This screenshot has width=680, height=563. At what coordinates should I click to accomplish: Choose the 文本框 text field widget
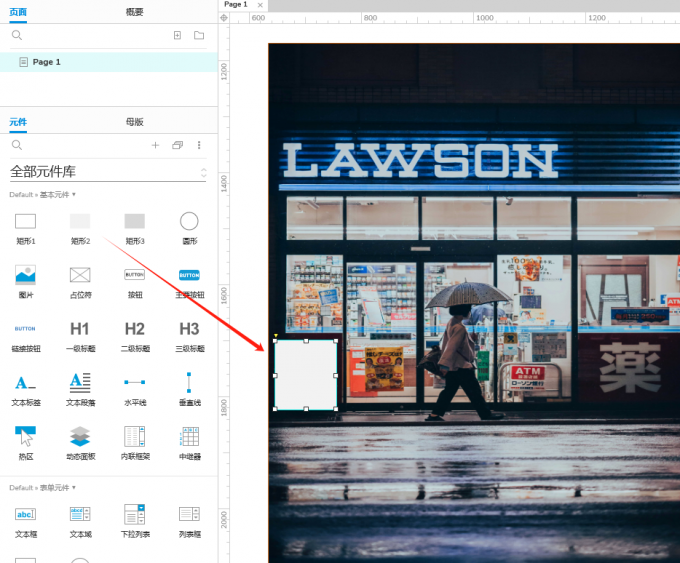[x=26, y=522]
